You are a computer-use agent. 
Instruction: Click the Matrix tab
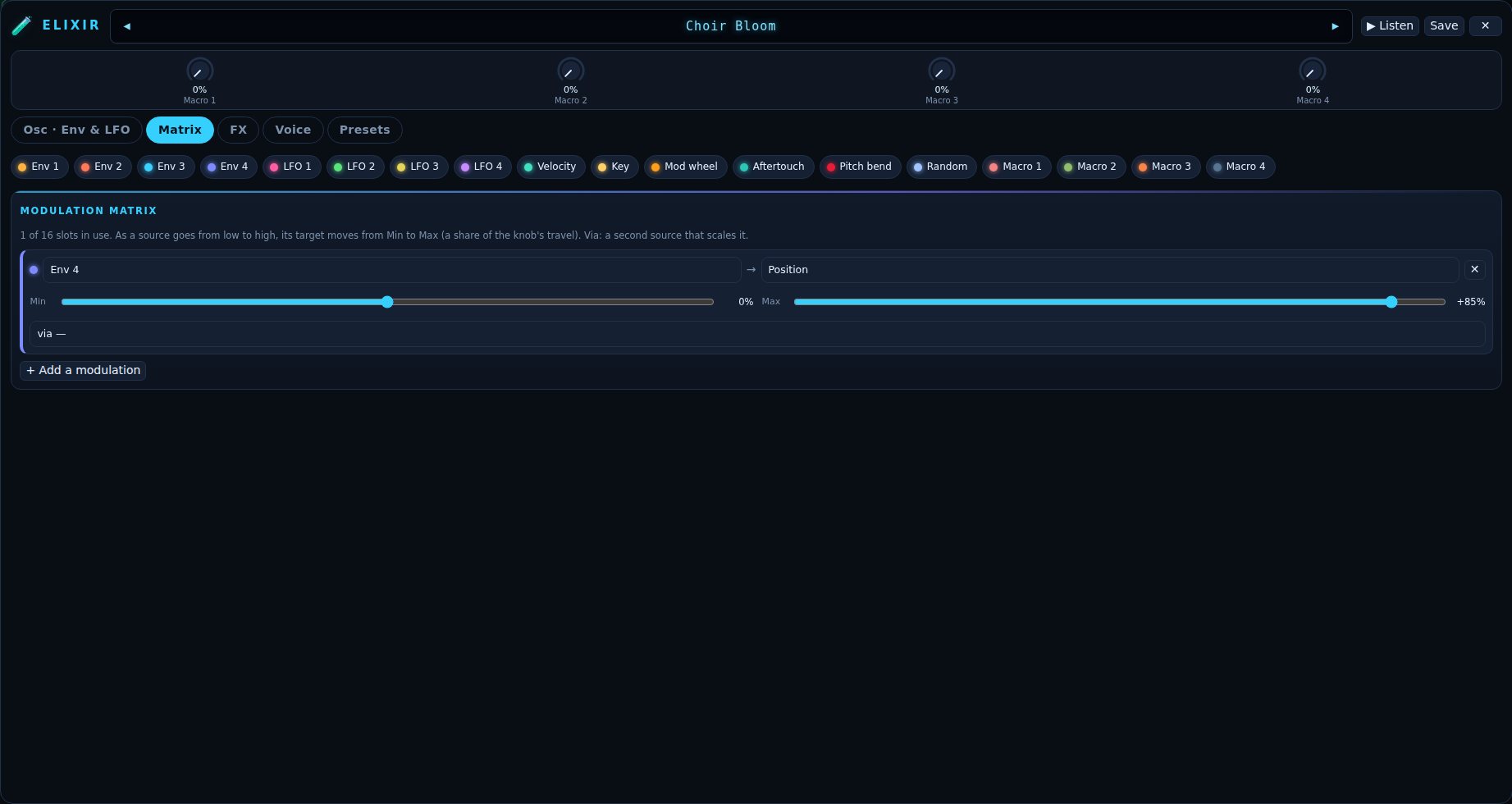[180, 130]
